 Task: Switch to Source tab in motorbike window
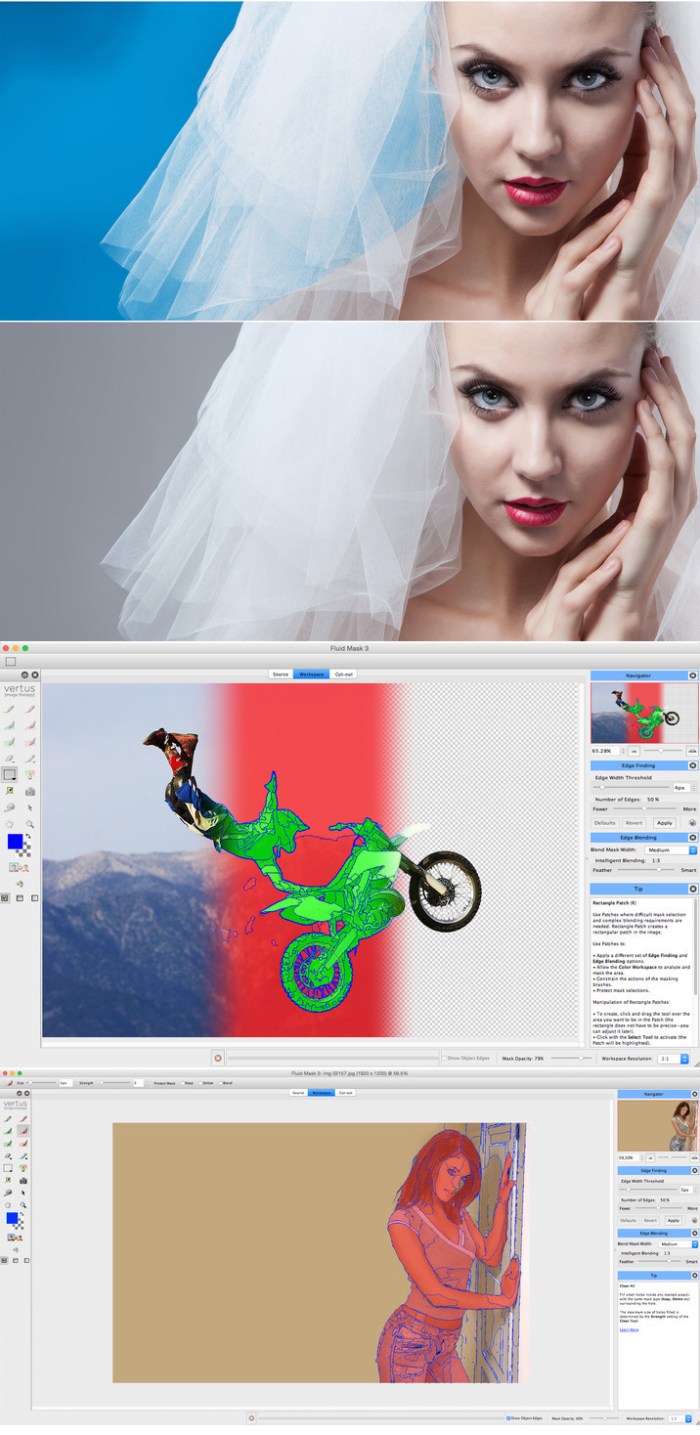(281, 674)
